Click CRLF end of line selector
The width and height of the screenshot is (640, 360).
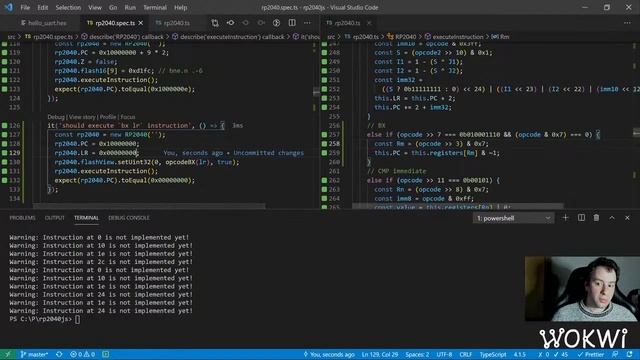tap(465, 354)
